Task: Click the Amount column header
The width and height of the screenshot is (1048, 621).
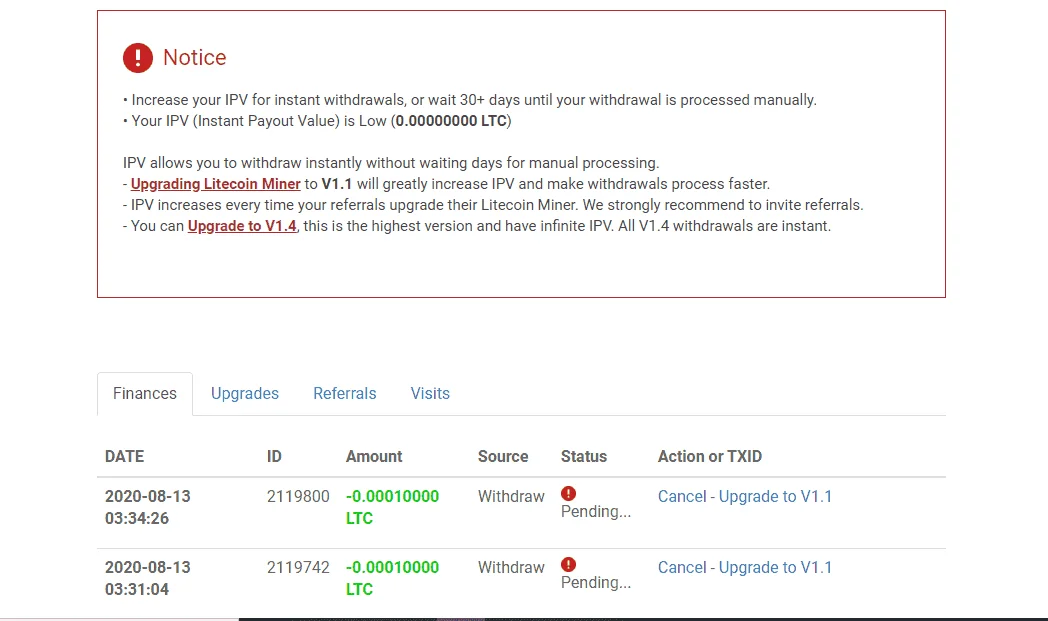Action: point(374,457)
